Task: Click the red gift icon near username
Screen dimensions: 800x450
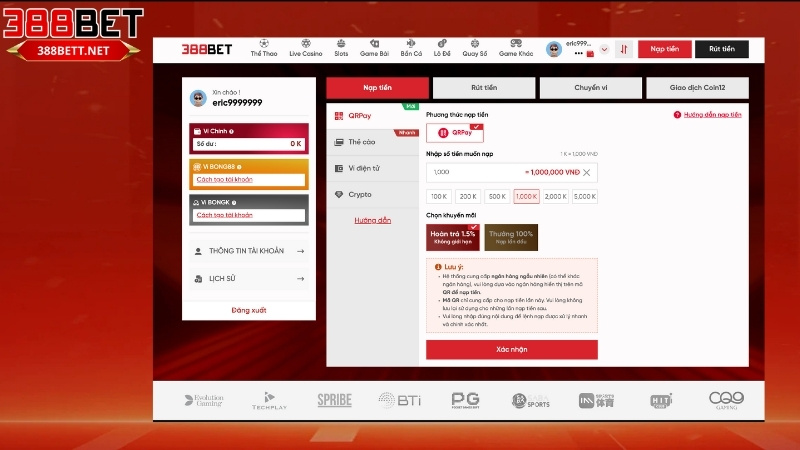Action: pyautogui.click(x=590, y=54)
